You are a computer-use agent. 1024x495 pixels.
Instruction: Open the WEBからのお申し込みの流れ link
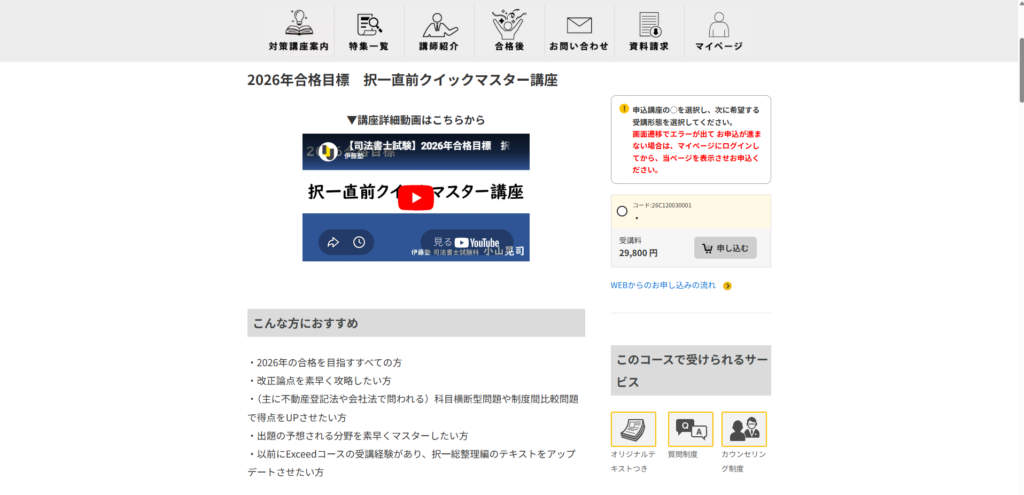click(x=663, y=285)
